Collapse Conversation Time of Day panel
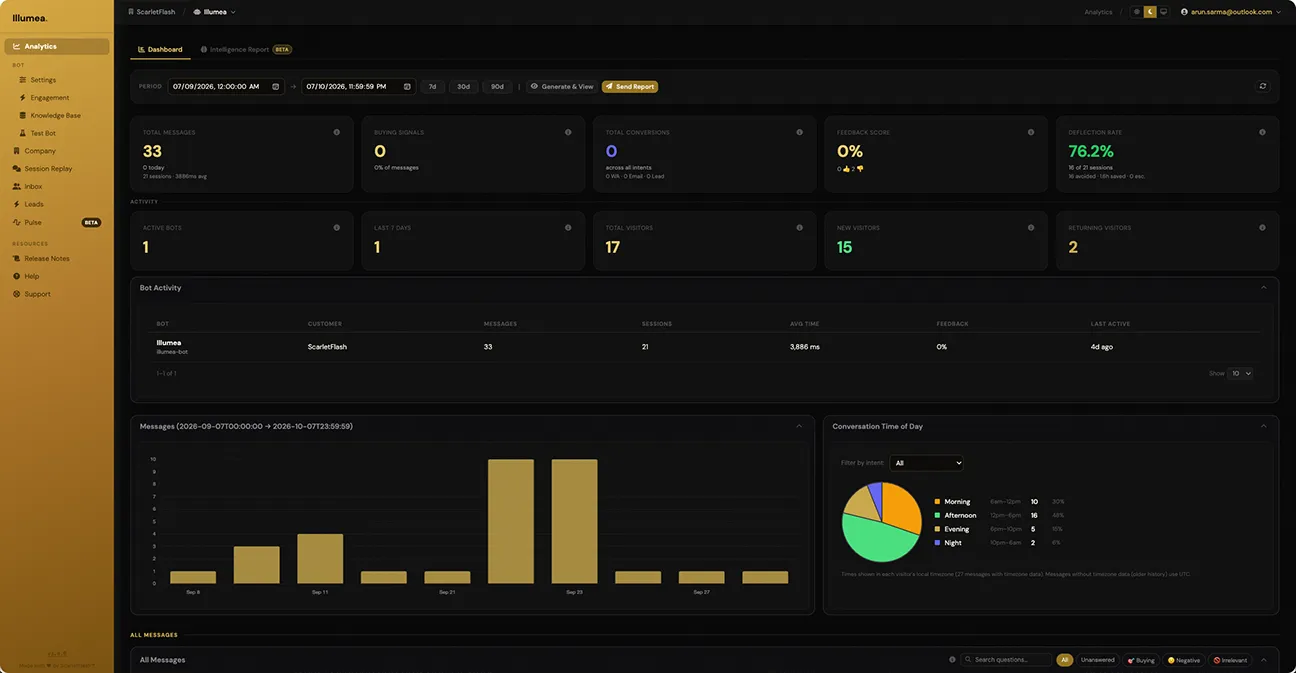The image size is (1296, 673). pyautogui.click(x=1264, y=426)
